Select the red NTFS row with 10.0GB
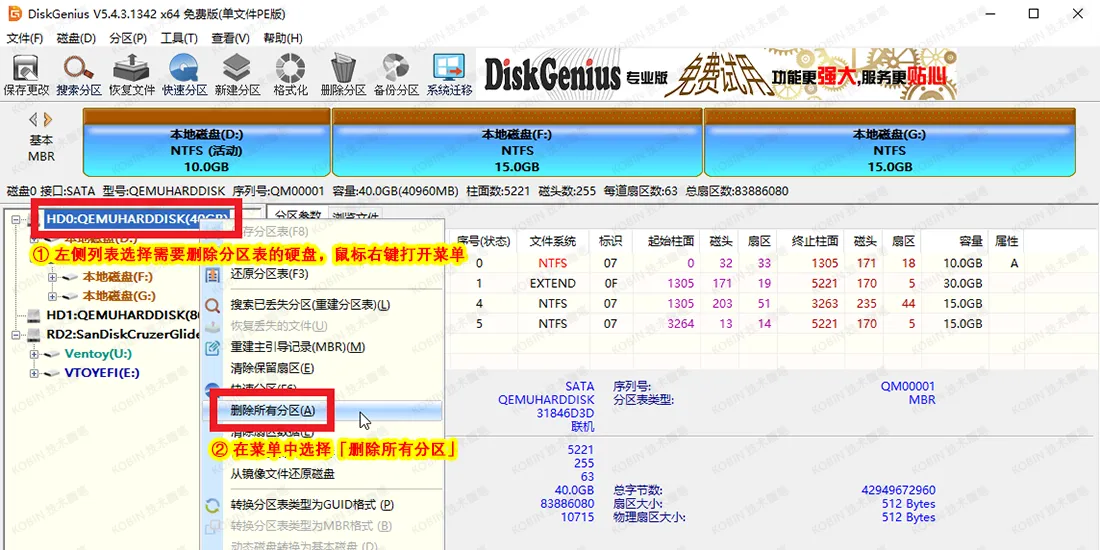The width and height of the screenshot is (1100, 550). coord(738,263)
